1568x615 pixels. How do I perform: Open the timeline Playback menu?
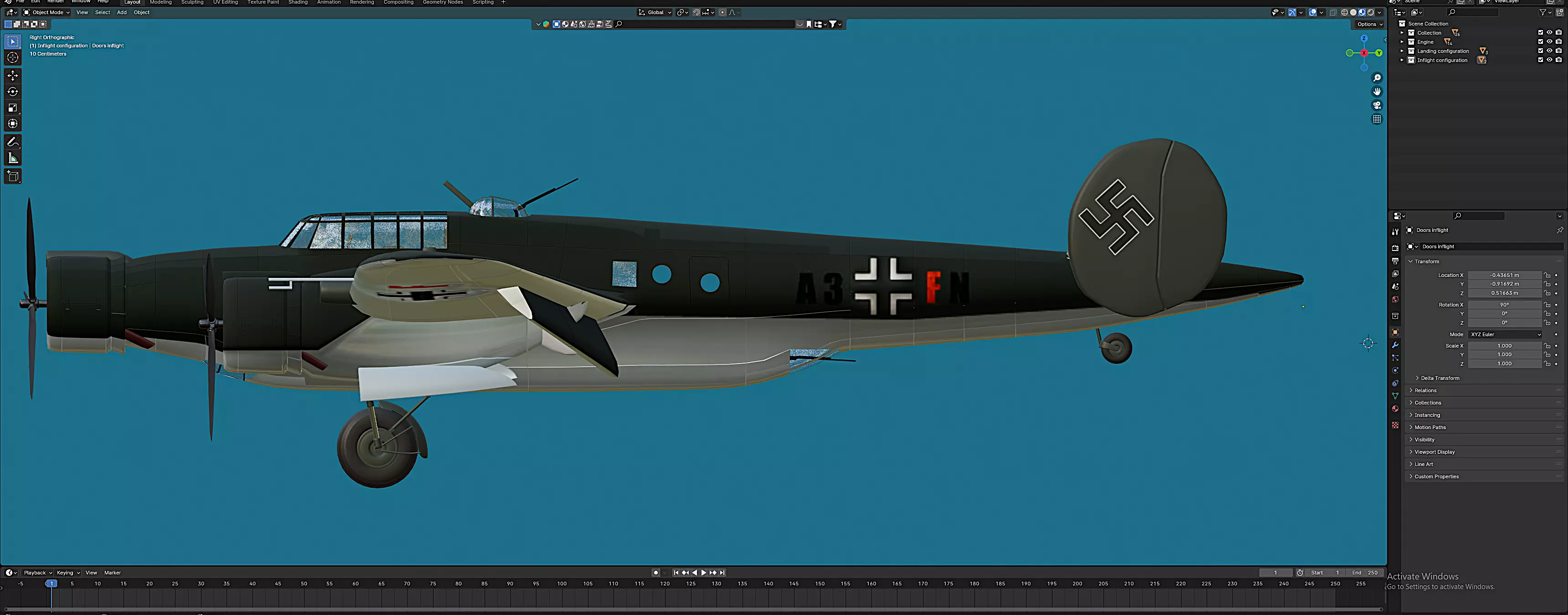pos(37,573)
